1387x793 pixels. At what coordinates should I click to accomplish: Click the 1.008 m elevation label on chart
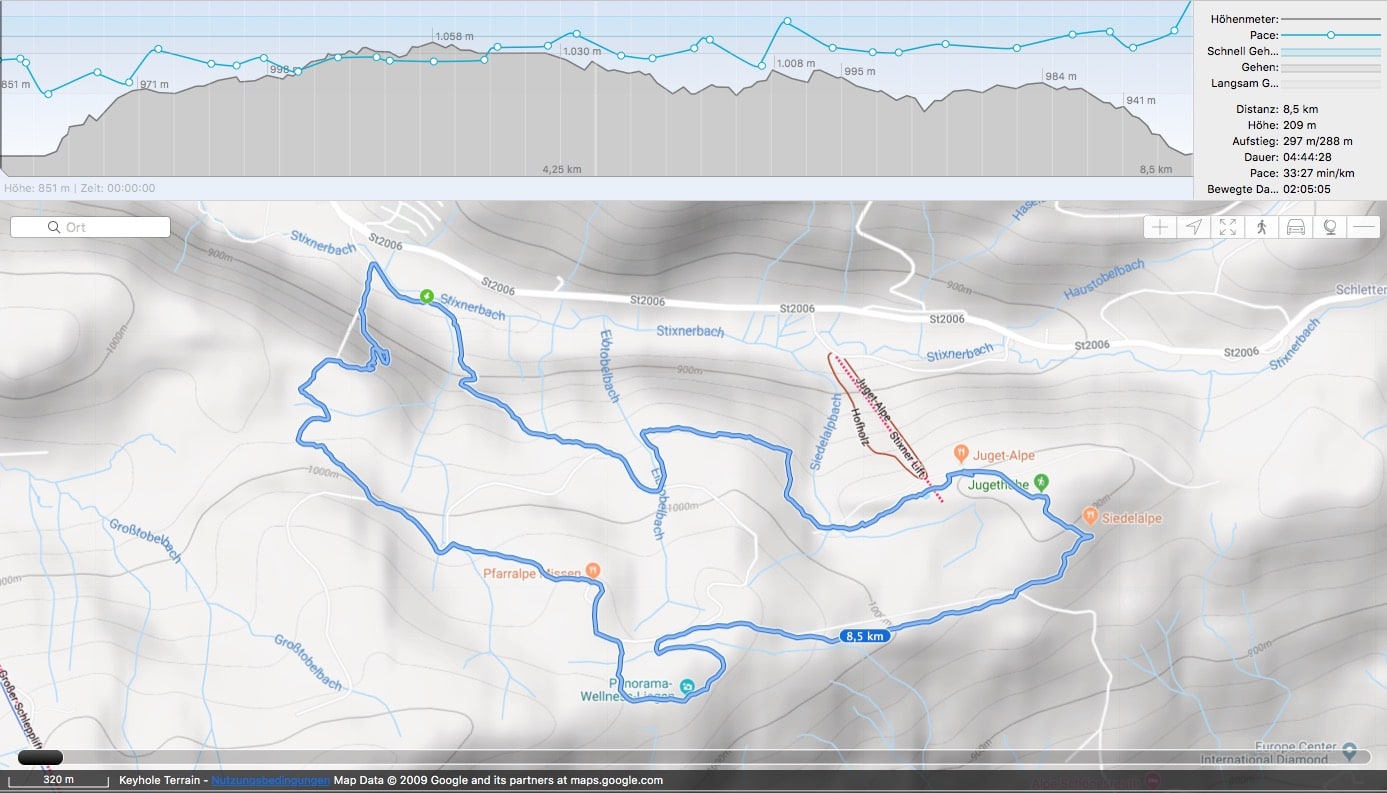pyautogui.click(x=796, y=63)
